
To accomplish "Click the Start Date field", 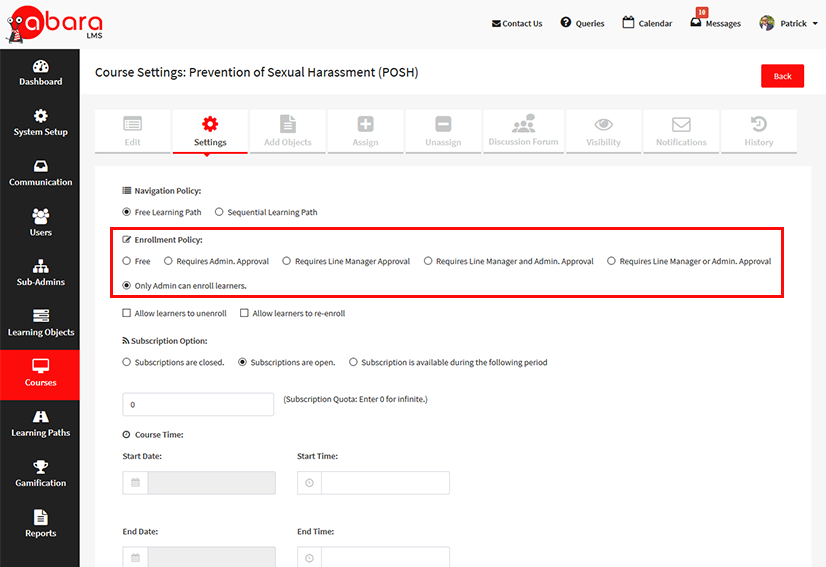I will [212, 483].
